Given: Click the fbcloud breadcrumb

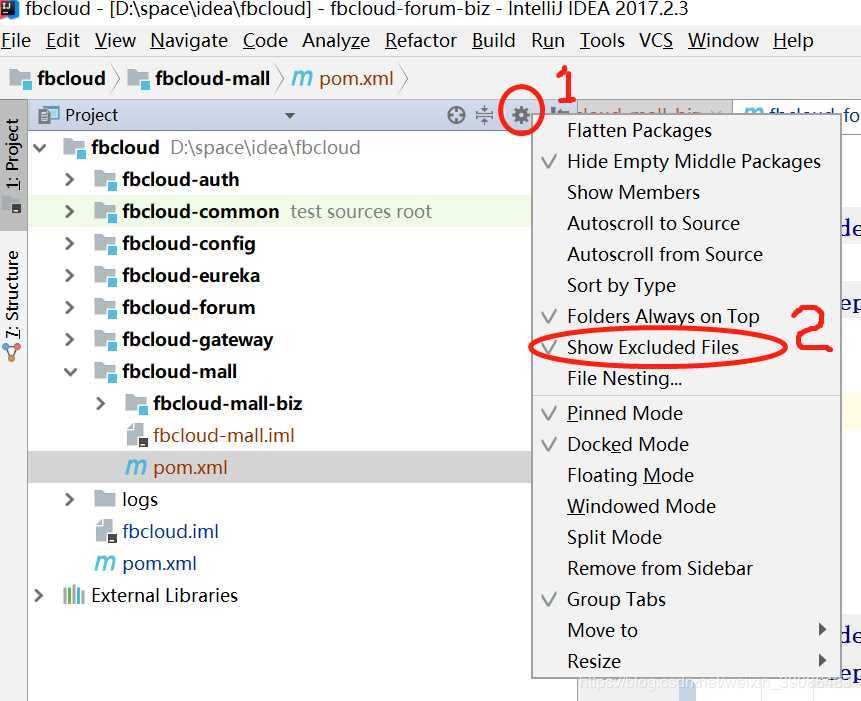Looking at the screenshot, I should pos(71,78).
